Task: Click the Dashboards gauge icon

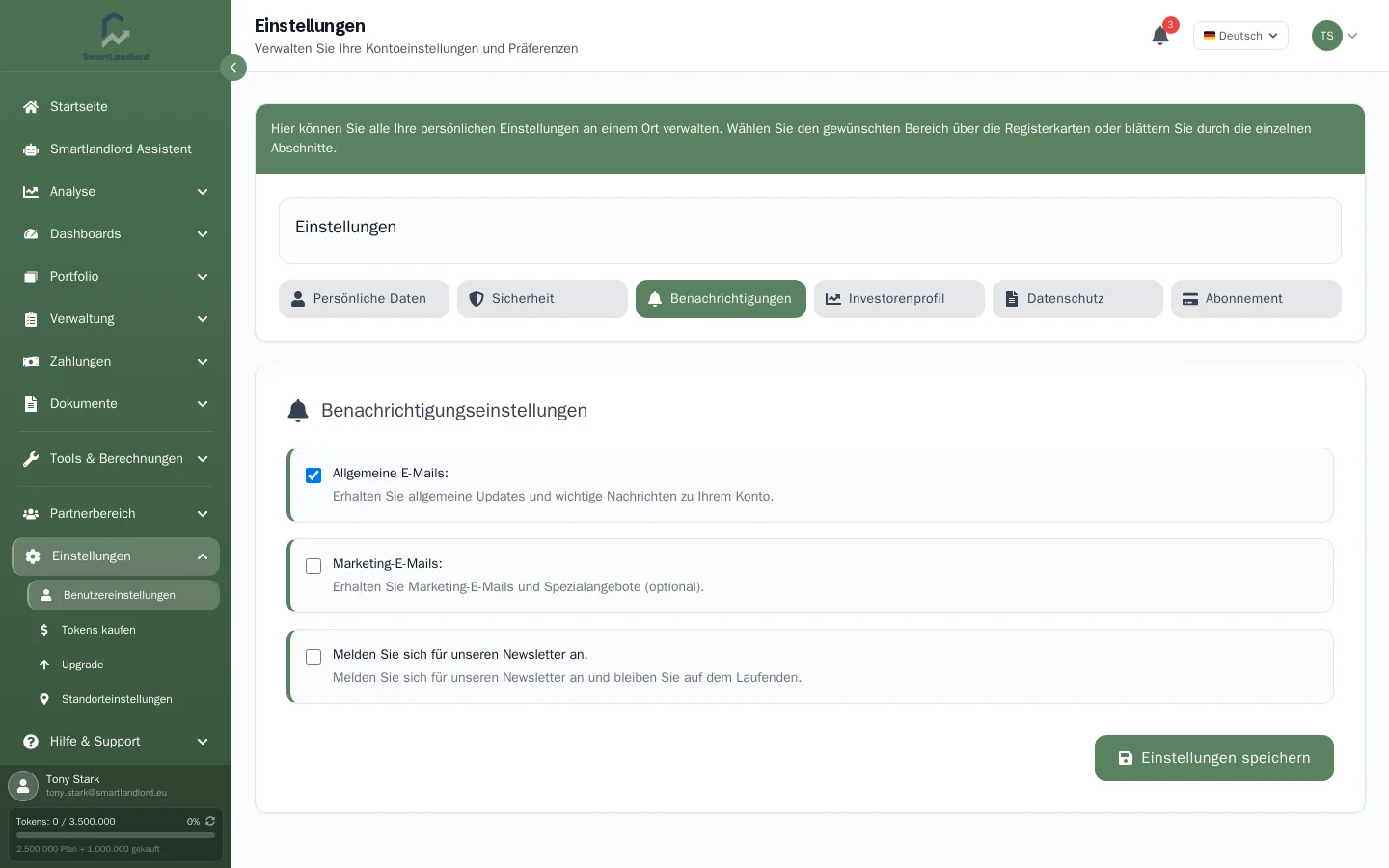Action: coord(31,234)
